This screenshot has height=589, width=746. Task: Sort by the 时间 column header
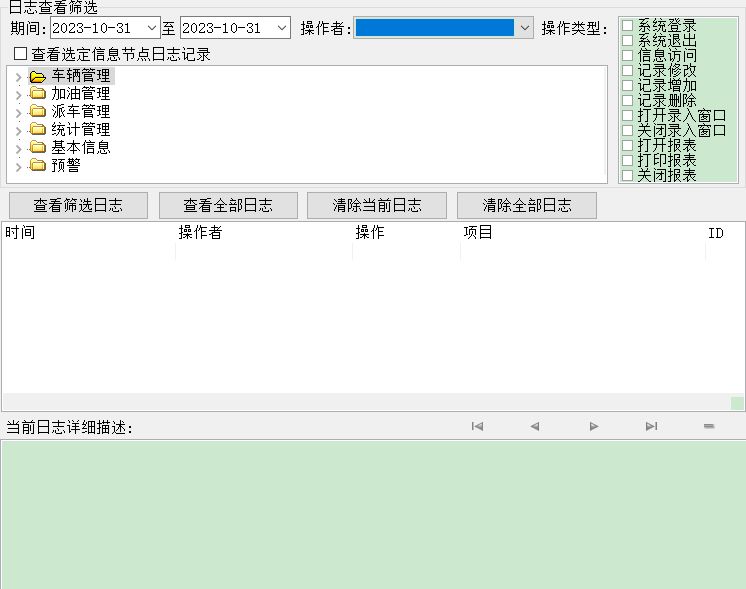pyautogui.click(x=88, y=233)
